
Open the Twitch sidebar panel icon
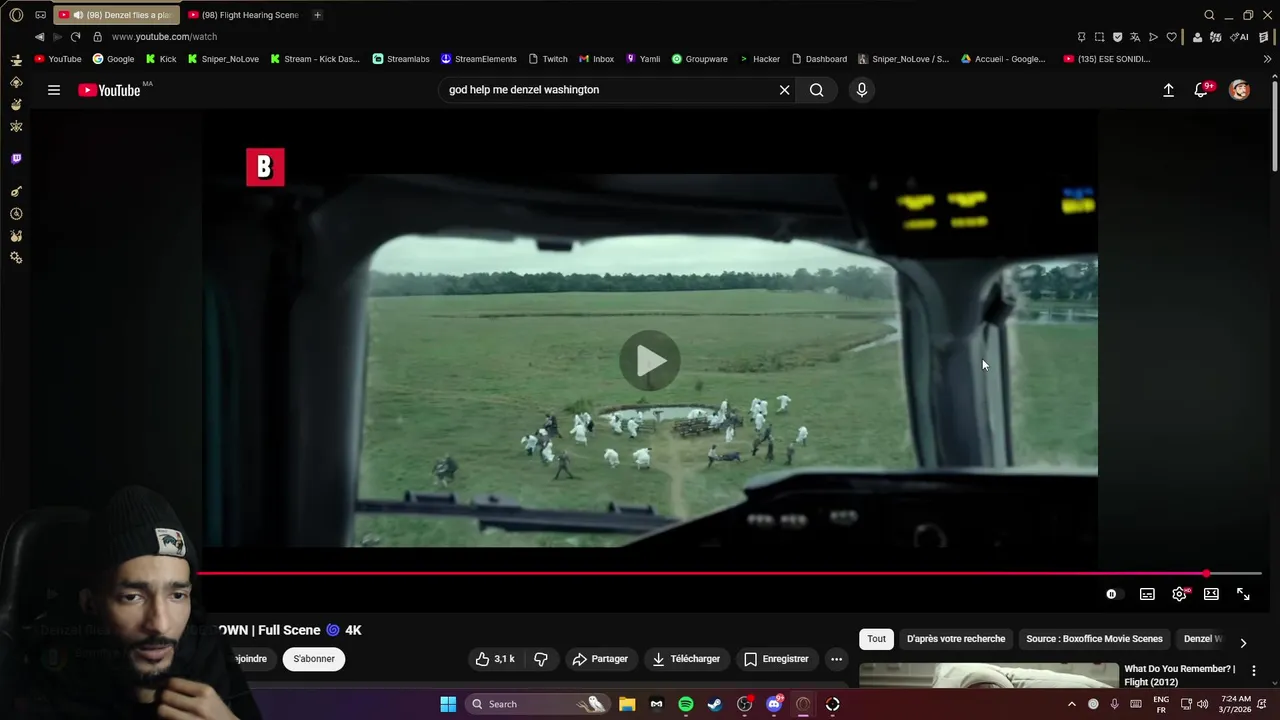[x=16, y=159]
